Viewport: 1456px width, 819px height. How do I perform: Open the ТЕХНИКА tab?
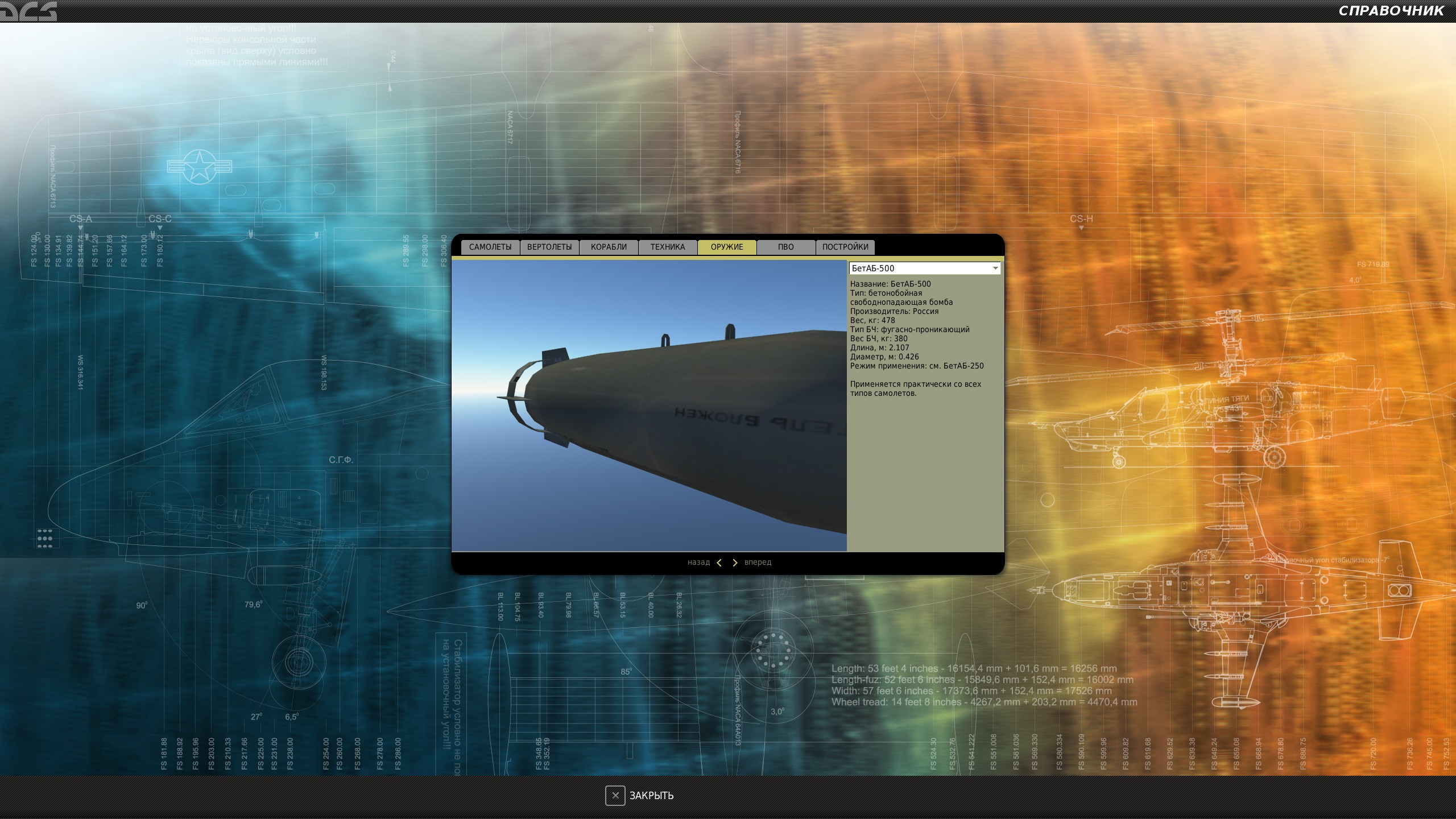coord(668,247)
